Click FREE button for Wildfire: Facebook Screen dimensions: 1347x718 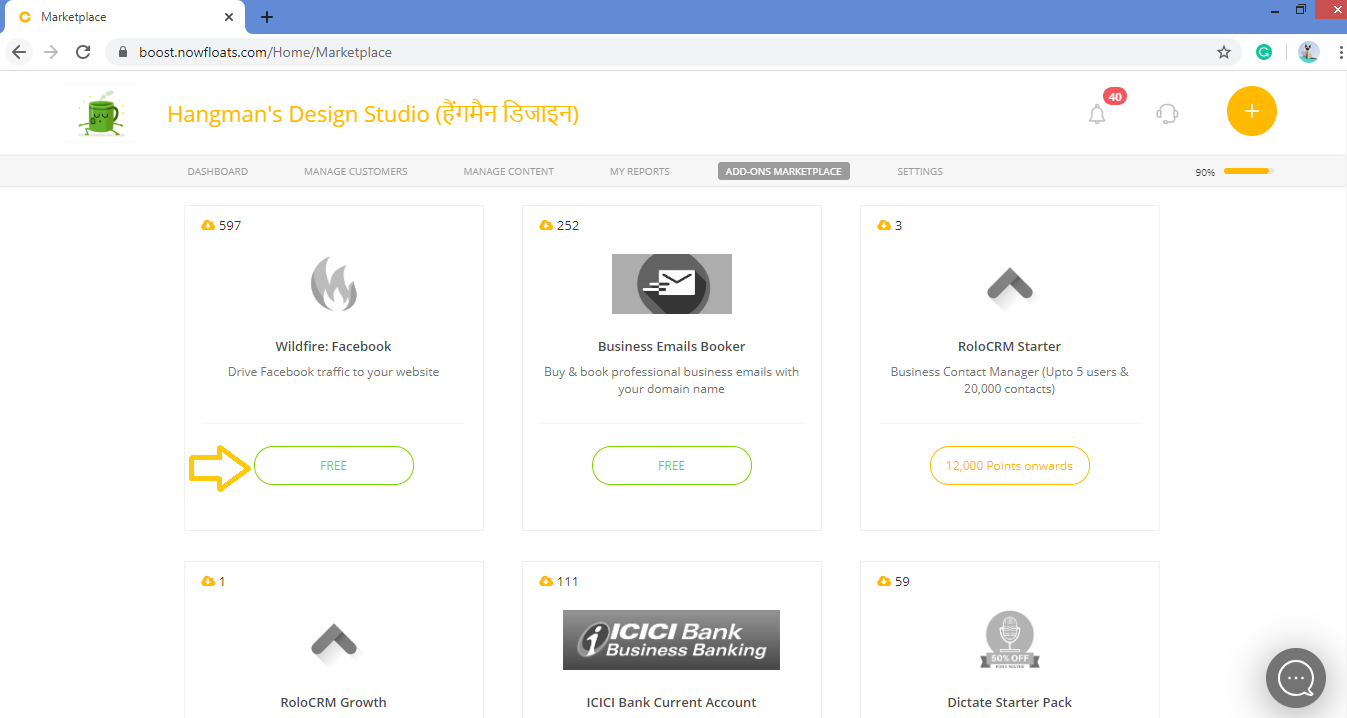click(334, 466)
